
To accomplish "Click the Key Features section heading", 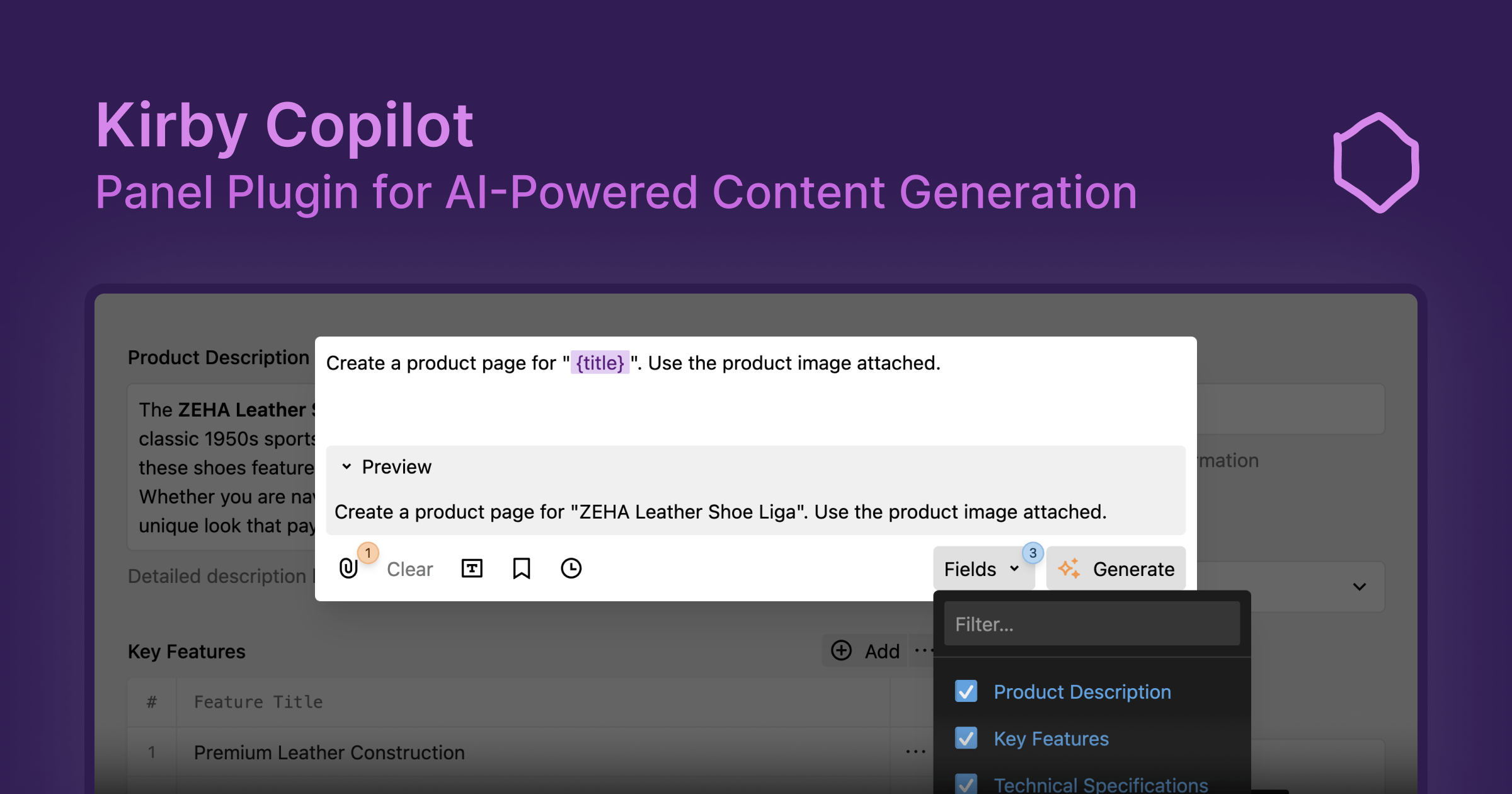I will [186, 652].
